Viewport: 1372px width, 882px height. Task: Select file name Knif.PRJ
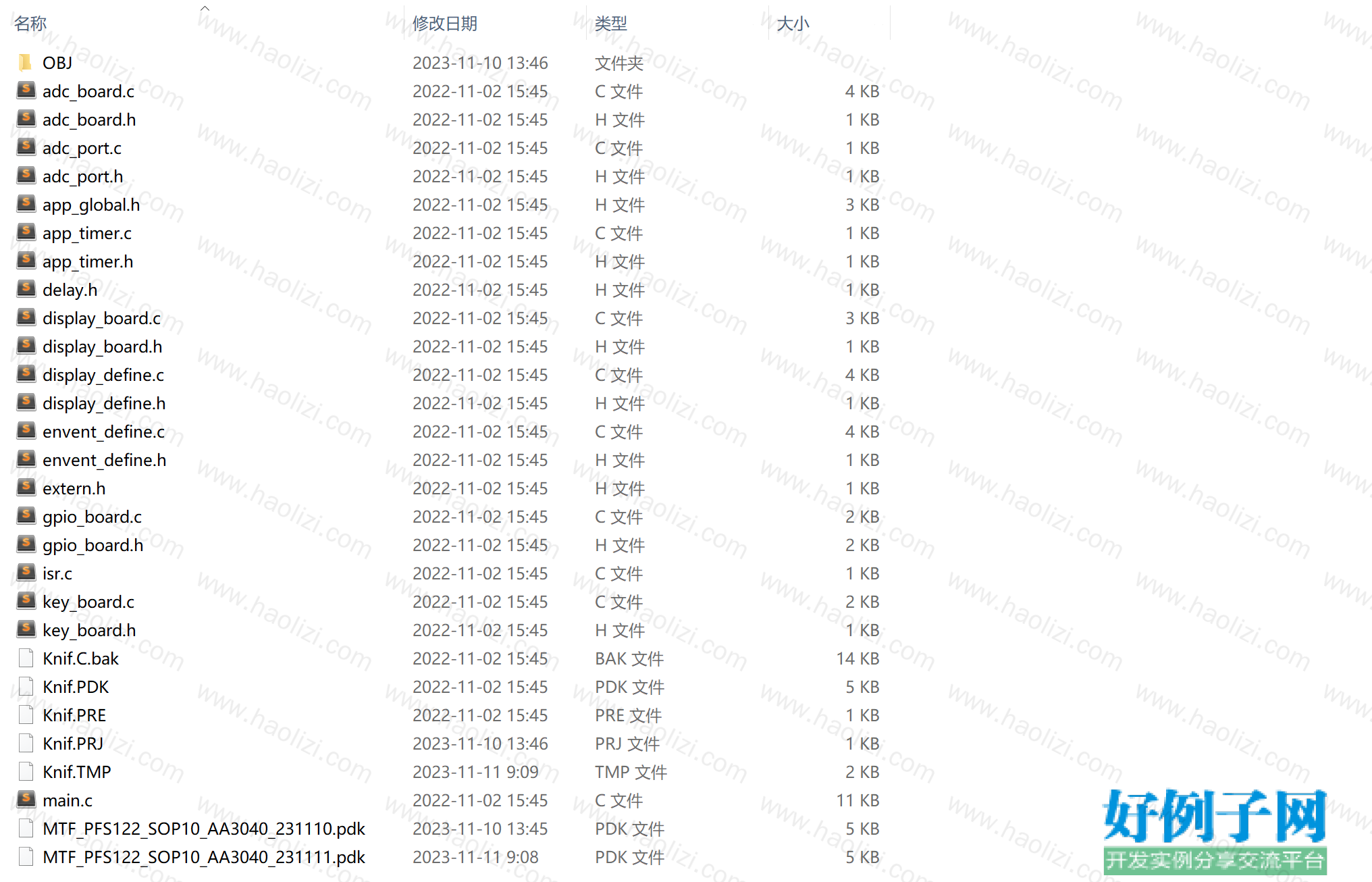coord(73,744)
